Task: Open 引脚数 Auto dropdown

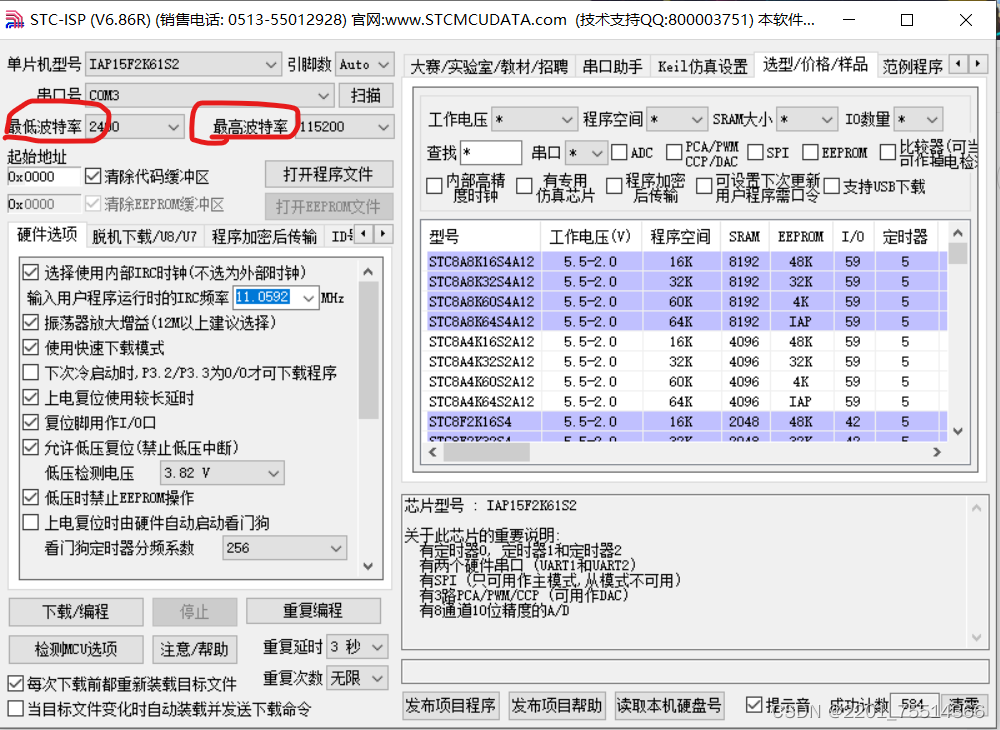Action: tap(364, 64)
